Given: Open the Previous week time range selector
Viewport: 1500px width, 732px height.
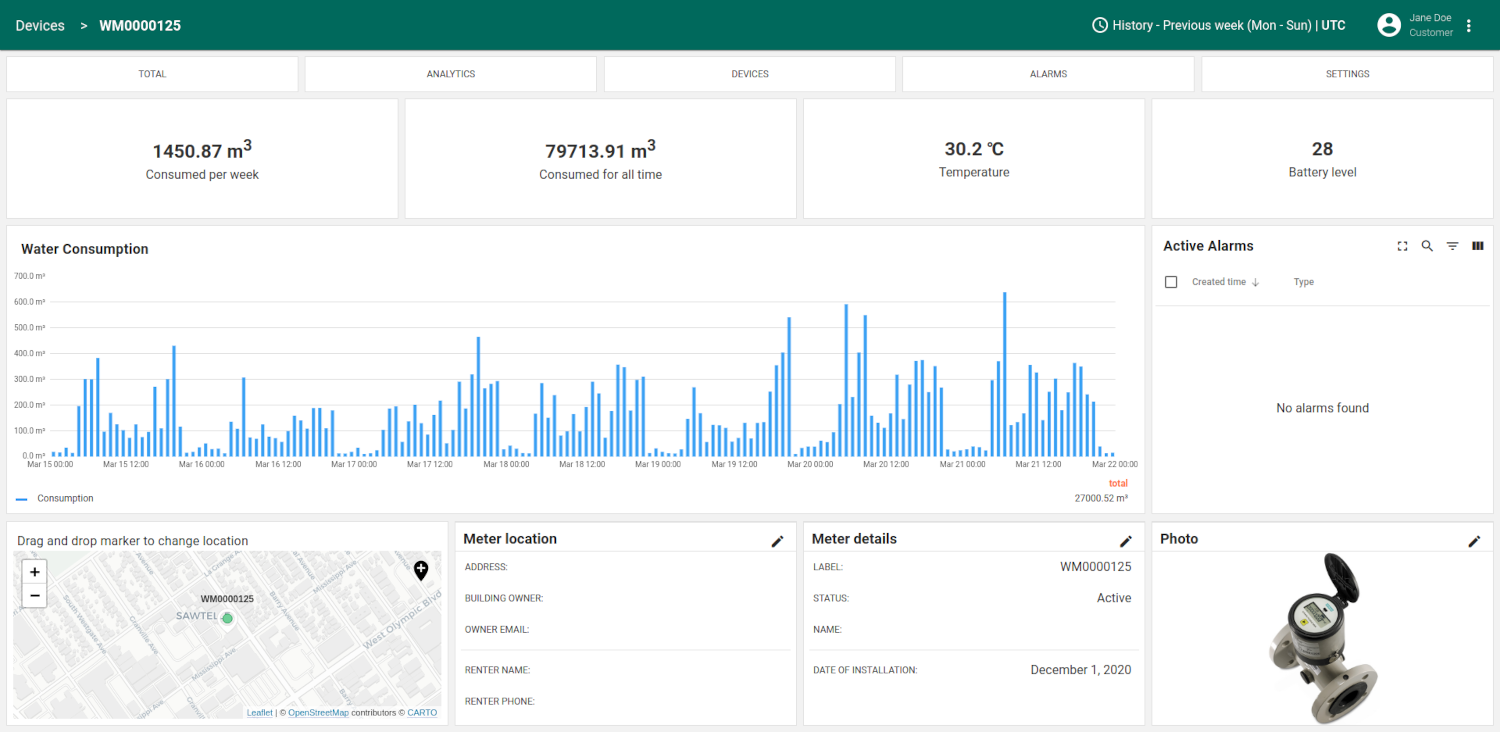Looking at the screenshot, I should click(1227, 25).
